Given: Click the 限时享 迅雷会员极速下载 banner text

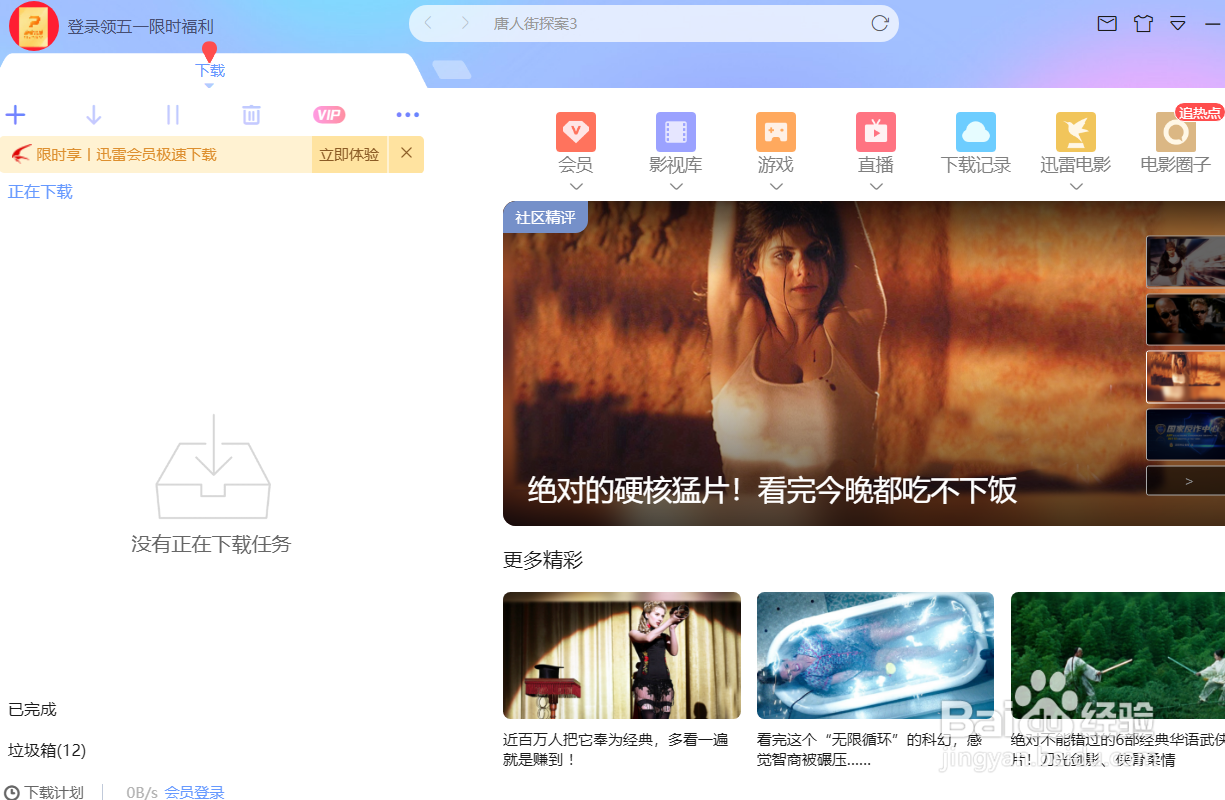Looking at the screenshot, I should pos(126,154).
